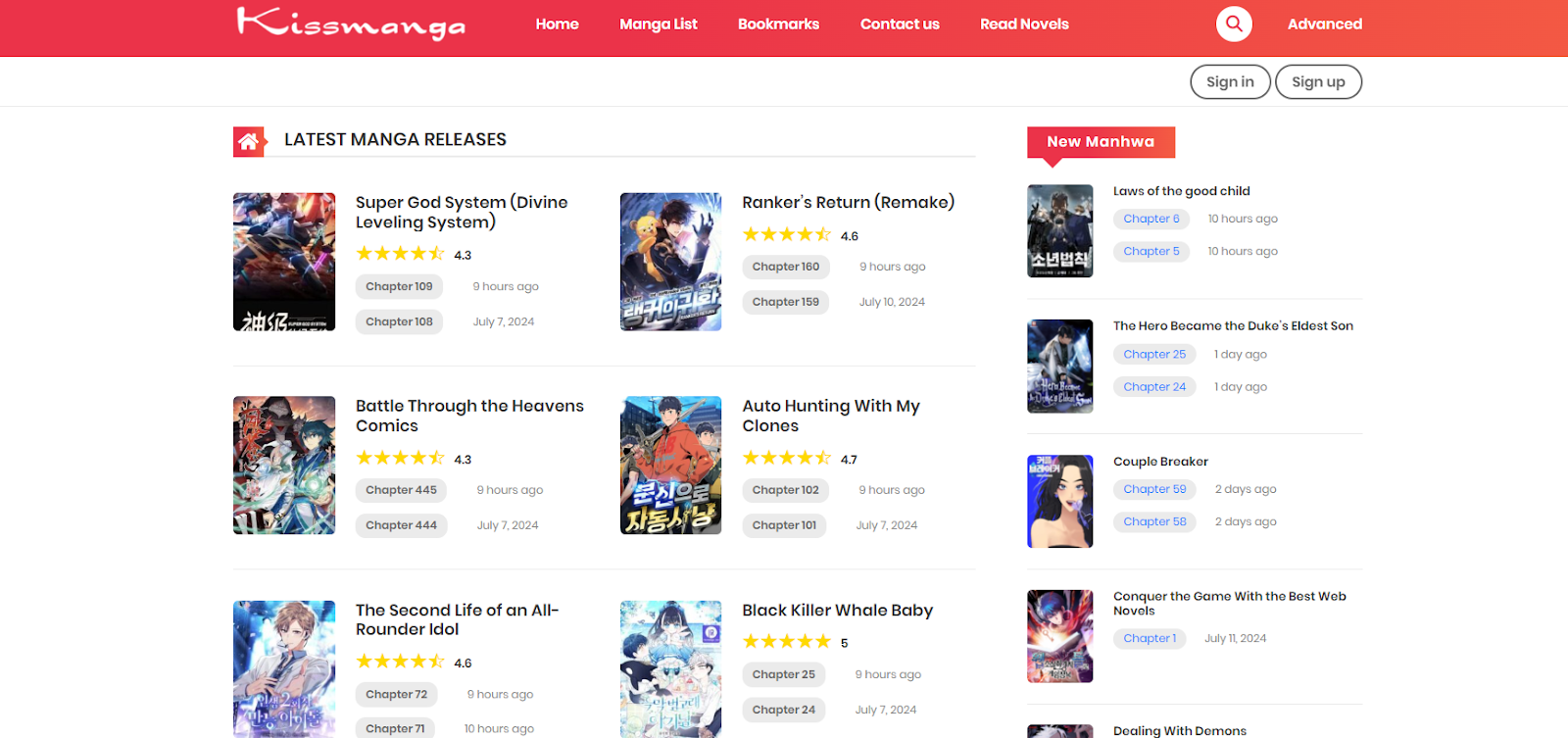Screen dimensions: 1568x738
Task: Open Chapter 6 of Laws of the good child
Action: coord(1151,219)
